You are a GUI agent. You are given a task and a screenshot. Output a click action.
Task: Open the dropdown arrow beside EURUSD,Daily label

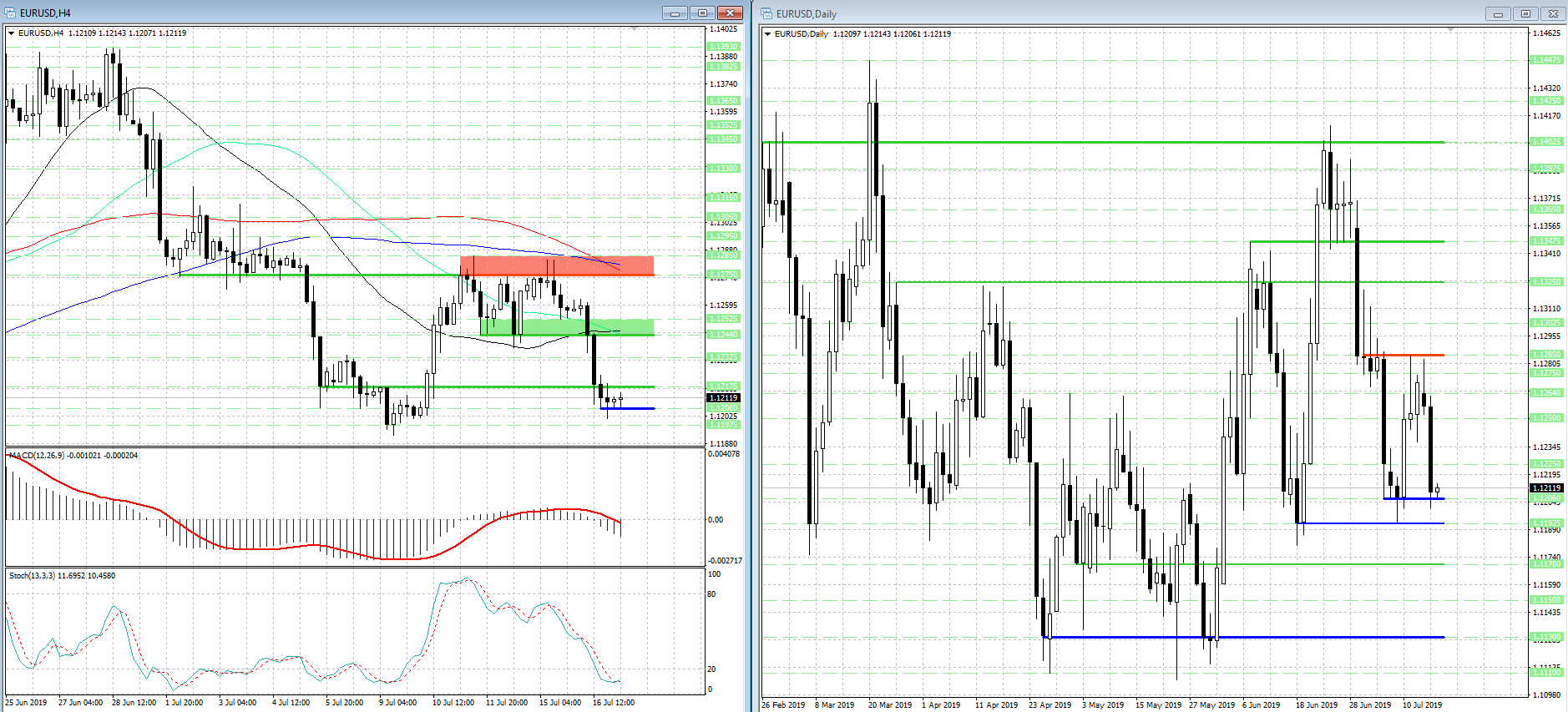click(768, 34)
